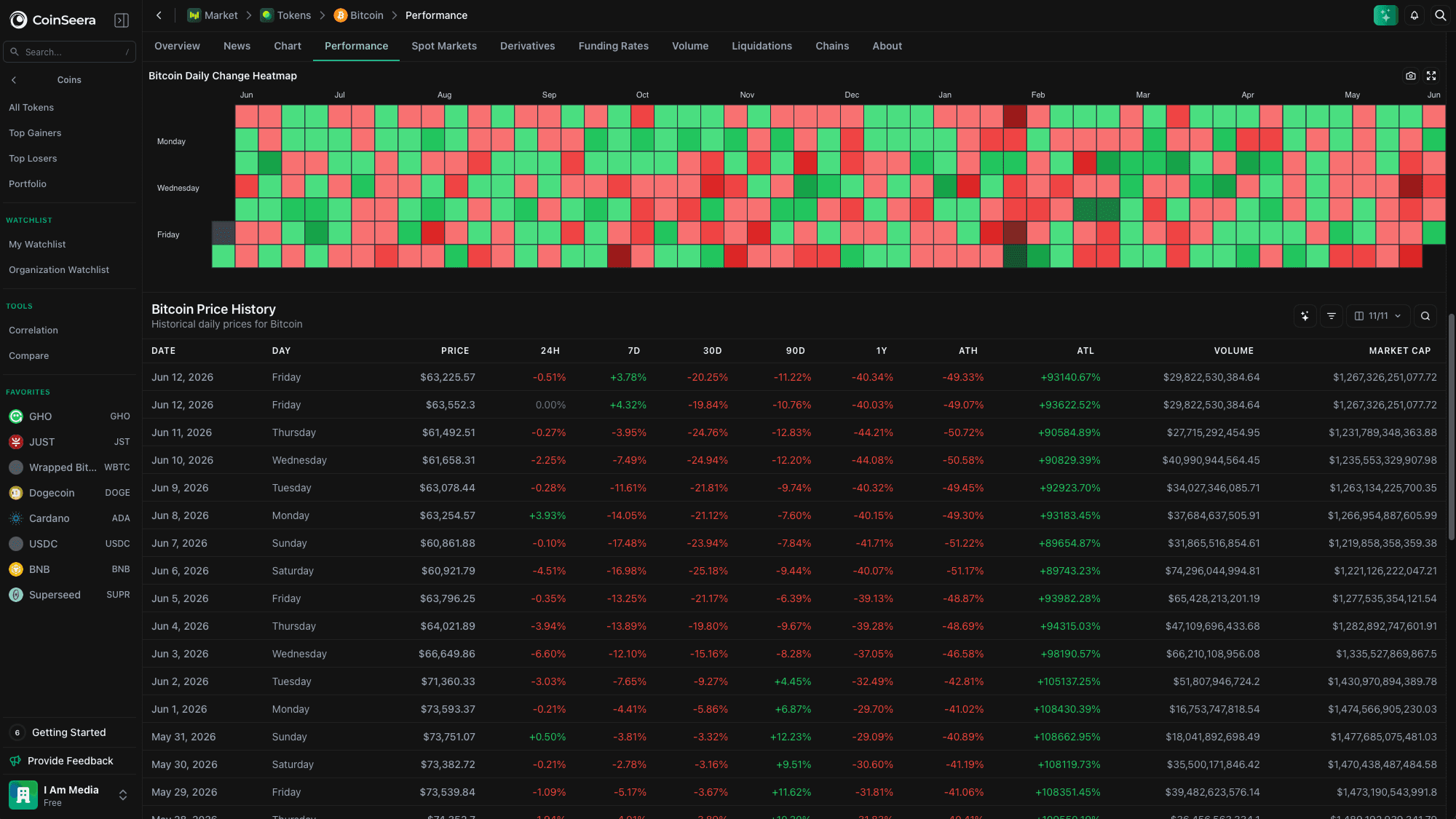Click the AI sparkle icon in price history
1456x819 pixels.
coord(1305,316)
